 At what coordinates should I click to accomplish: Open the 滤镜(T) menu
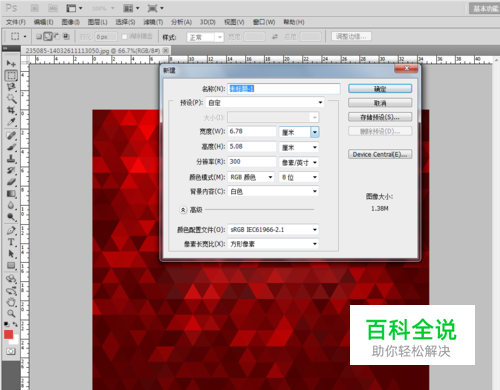coord(153,22)
